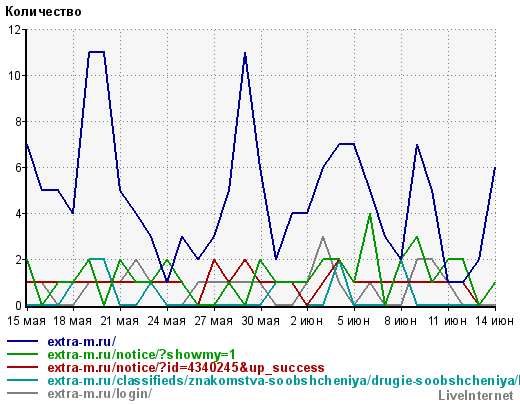The width and height of the screenshot is (520, 405).
Task: Click the blue legend line swatch
Action: (22, 341)
